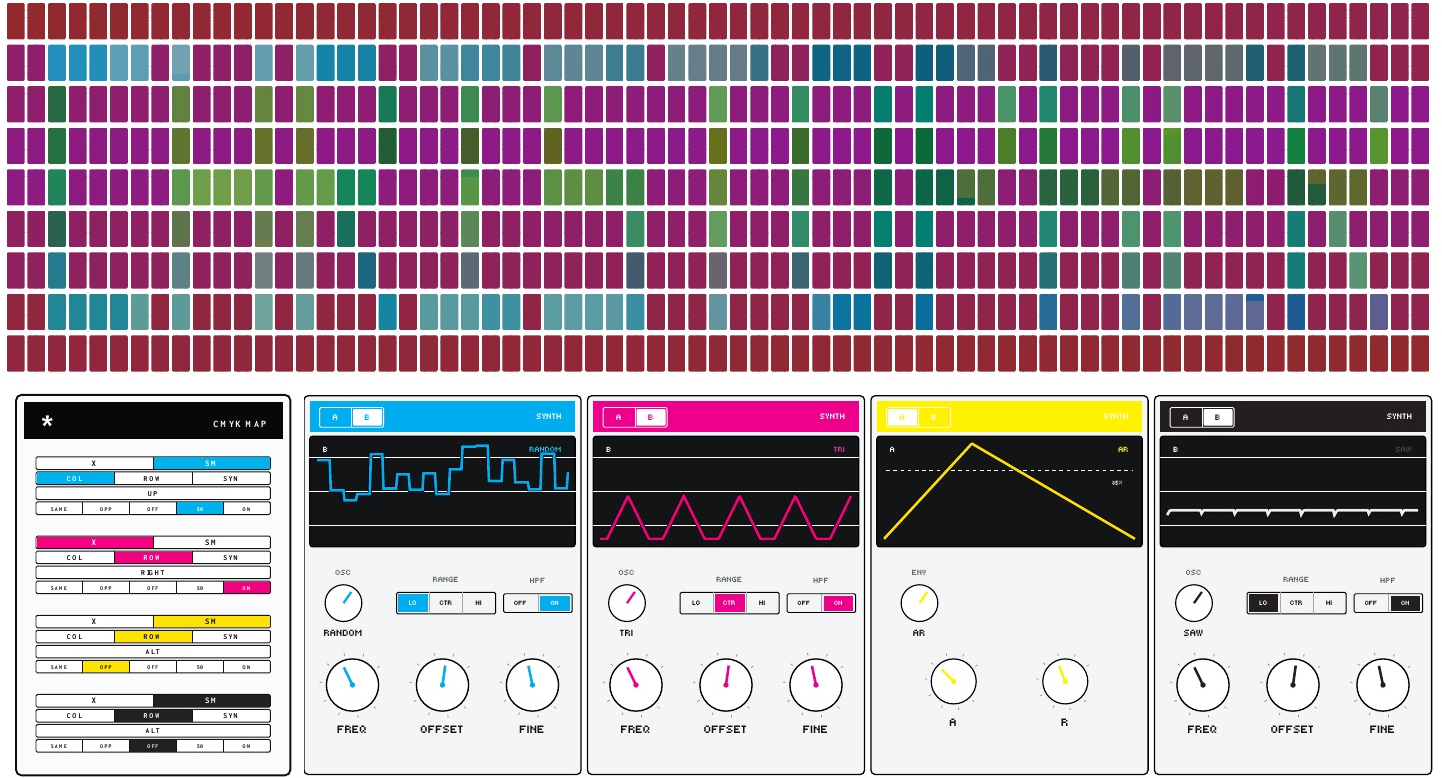The height and width of the screenshot is (778, 1442).
Task: Click the ALT direction selector in black section
Action: click(x=153, y=731)
